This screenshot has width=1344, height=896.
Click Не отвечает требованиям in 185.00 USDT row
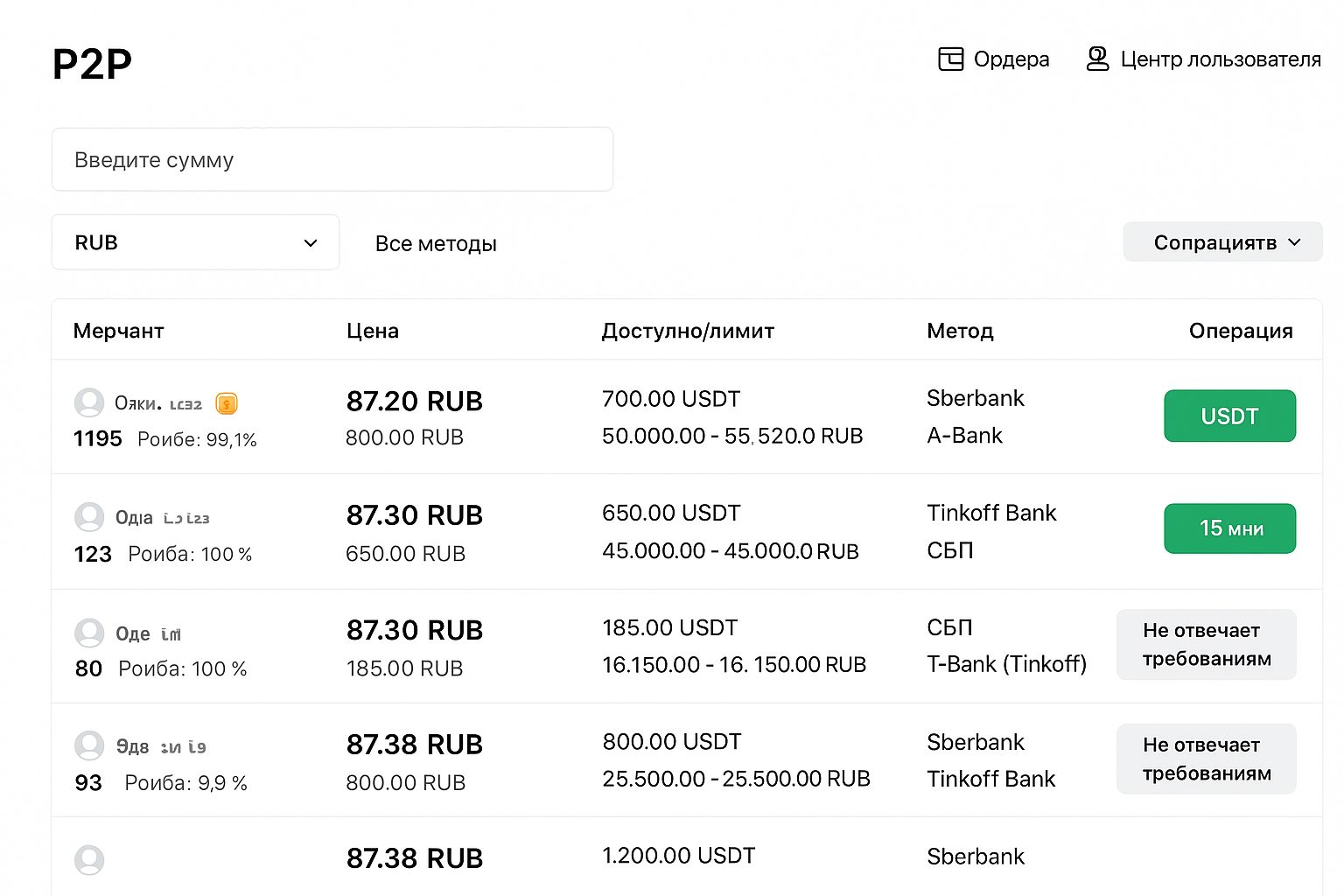pyautogui.click(x=1207, y=645)
